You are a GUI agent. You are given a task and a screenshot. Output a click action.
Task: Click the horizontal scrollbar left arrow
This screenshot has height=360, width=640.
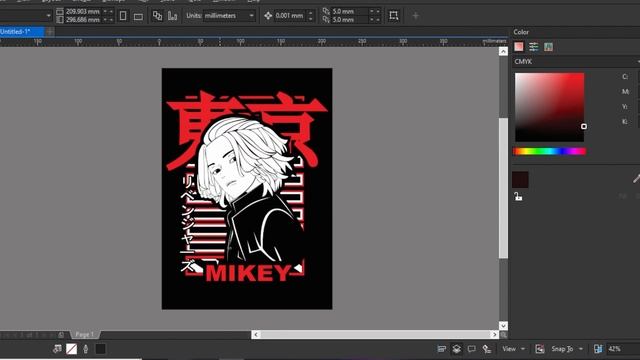click(256, 335)
